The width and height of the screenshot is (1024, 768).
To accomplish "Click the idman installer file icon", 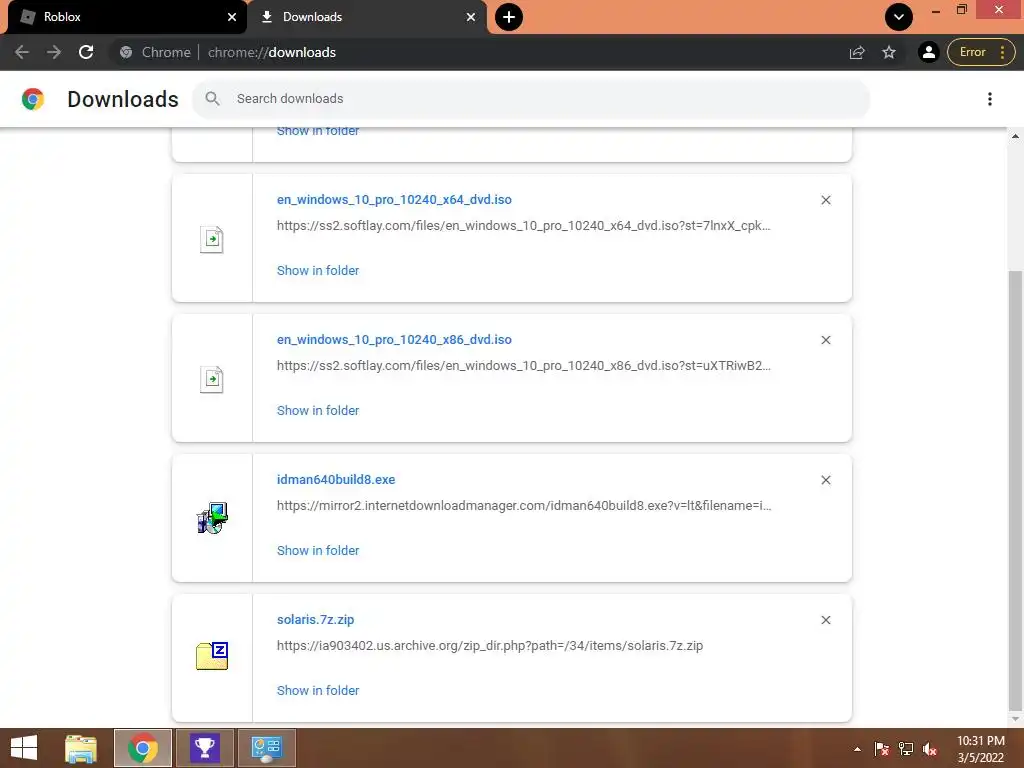I will [212, 518].
